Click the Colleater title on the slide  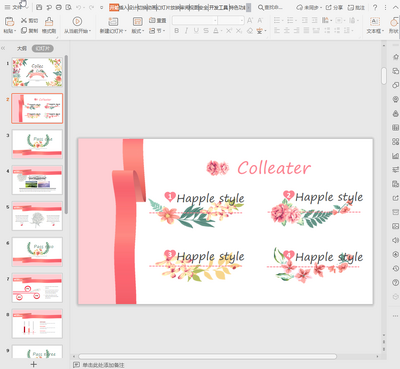click(274, 168)
